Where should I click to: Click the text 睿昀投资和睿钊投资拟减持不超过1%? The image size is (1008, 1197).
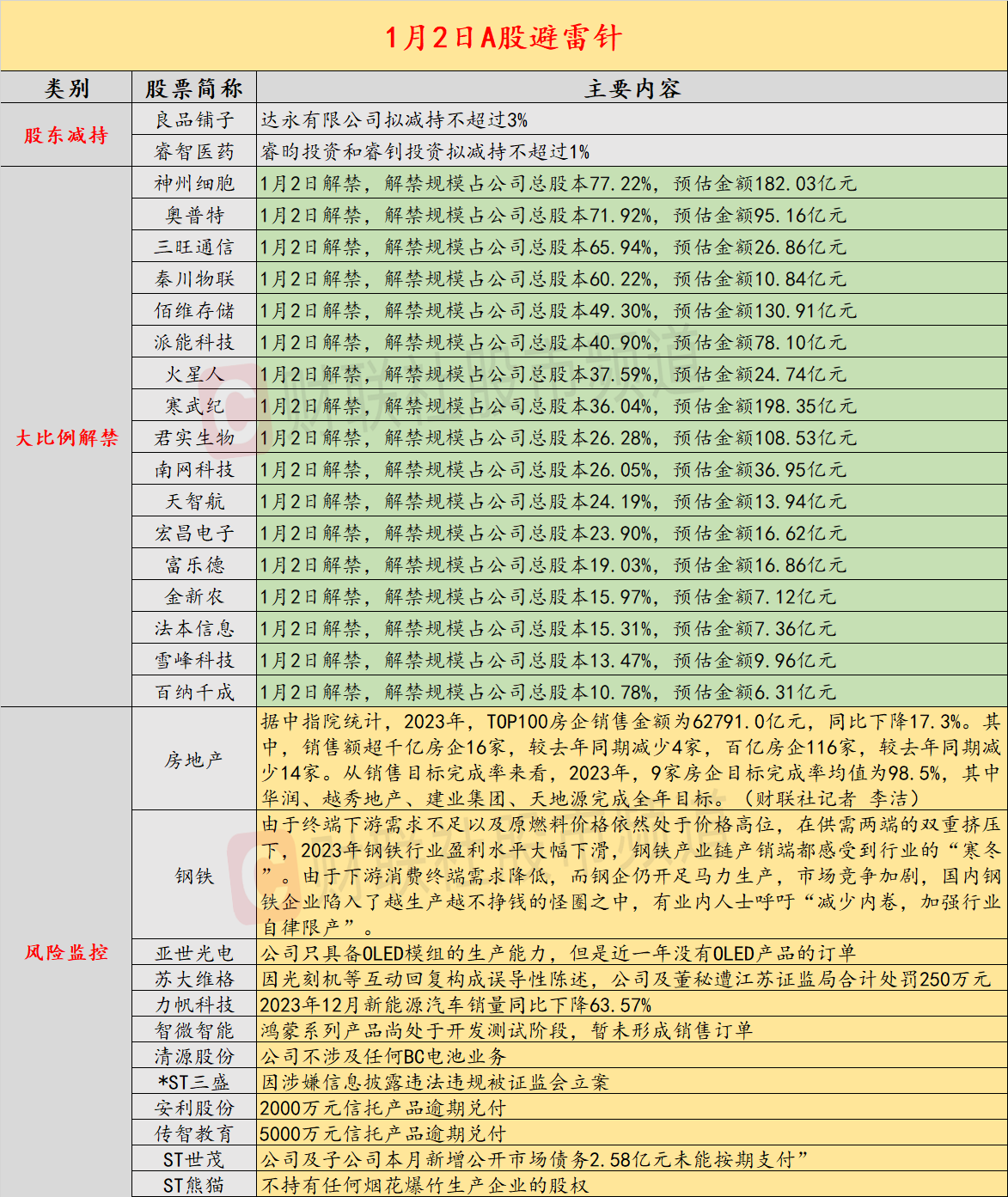pyautogui.click(x=425, y=151)
